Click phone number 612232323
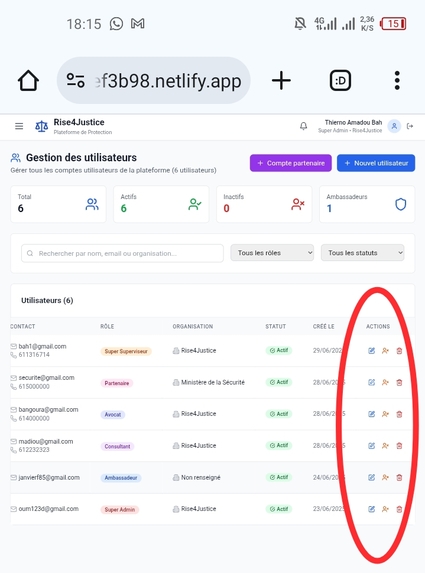This screenshot has height=573, width=425. click(34, 449)
